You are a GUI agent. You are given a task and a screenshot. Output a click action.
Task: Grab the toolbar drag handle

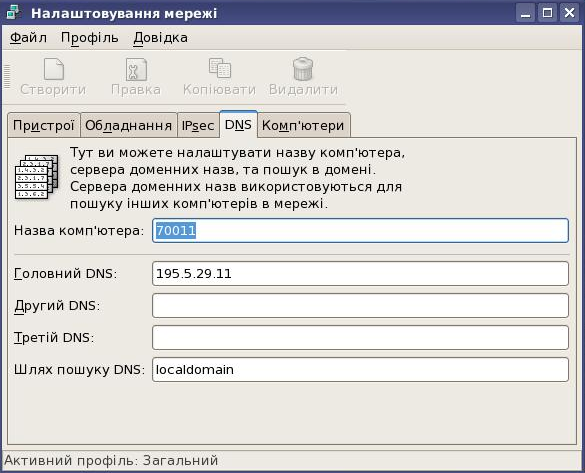click(7, 77)
